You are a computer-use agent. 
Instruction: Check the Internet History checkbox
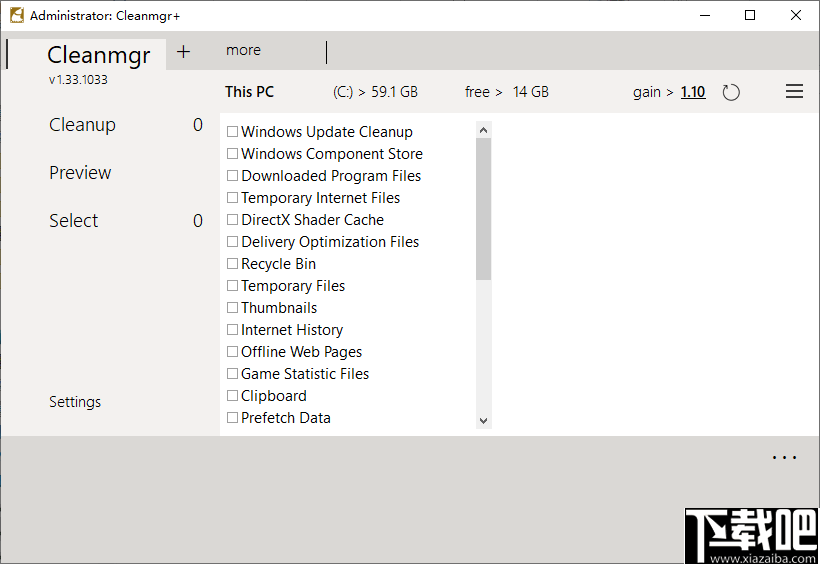tap(232, 329)
